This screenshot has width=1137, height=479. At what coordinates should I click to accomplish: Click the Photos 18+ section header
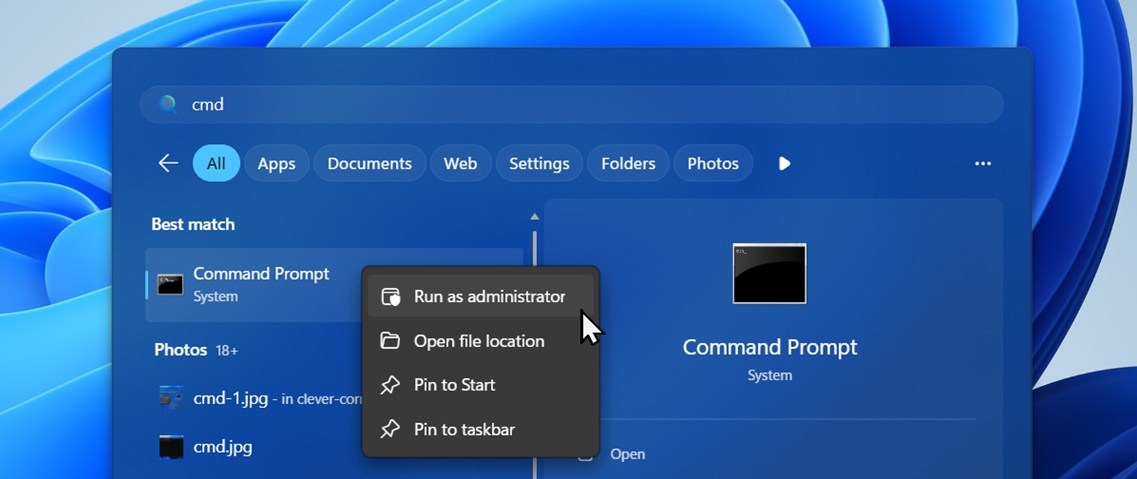tap(196, 350)
